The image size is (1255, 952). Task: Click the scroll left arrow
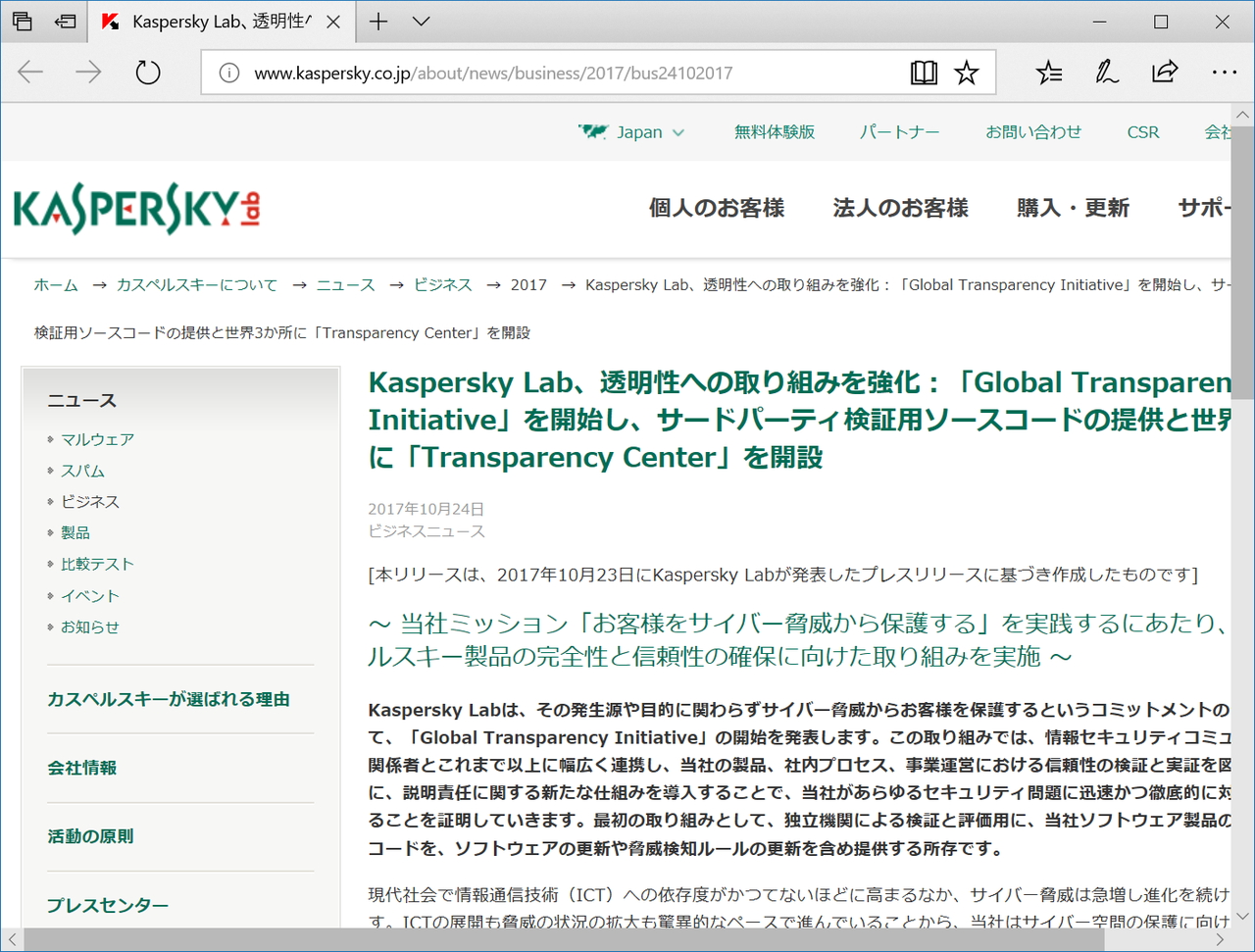(x=12, y=939)
